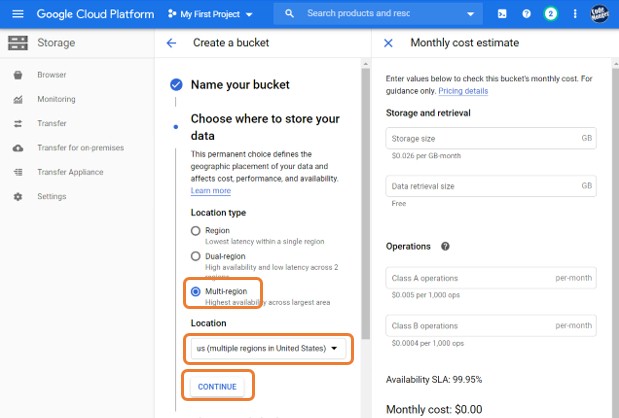Show notifications badge with count 2
The height and width of the screenshot is (418, 619).
550,14
